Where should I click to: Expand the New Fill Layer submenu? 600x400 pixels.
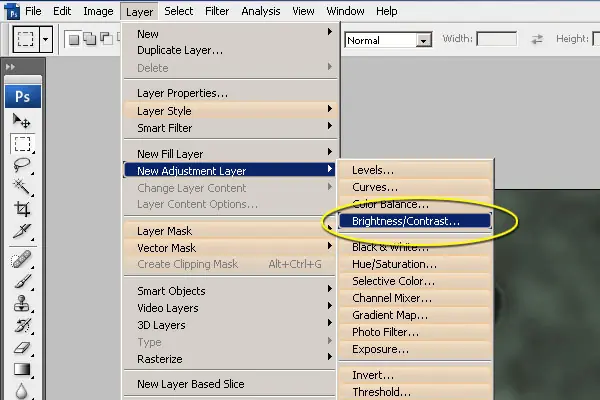(x=330, y=152)
